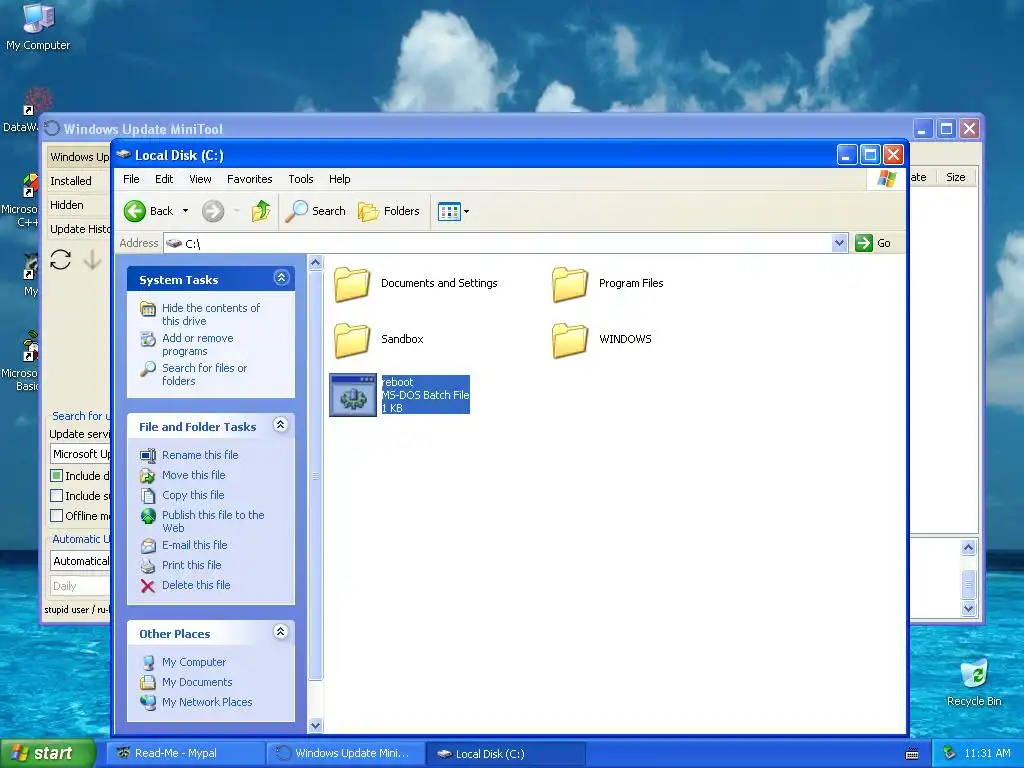Click the keyboard icon in system tray
The height and width of the screenshot is (768, 1024).
point(912,754)
